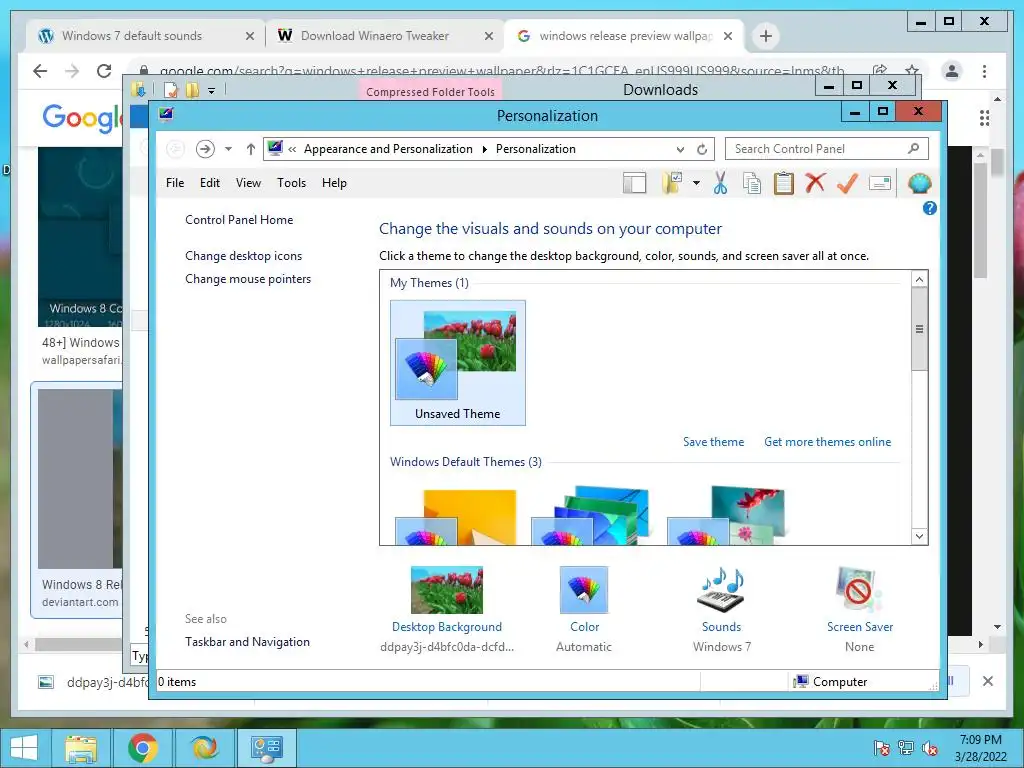Click the red X Delete icon
The height and width of the screenshot is (768, 1024).
[x=815, y=184]
